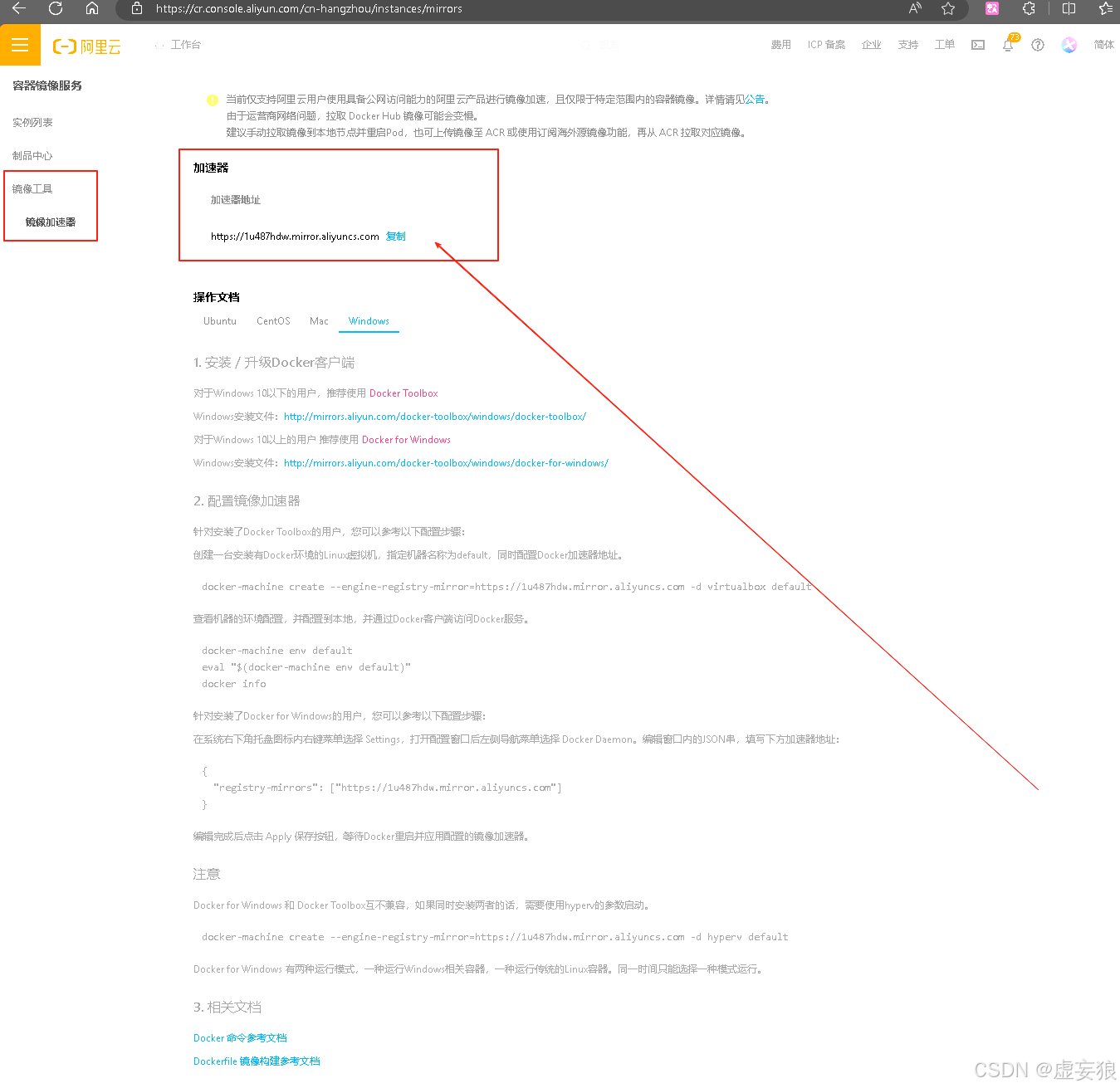Image resolution: width=1120 pixels, height=1088 pixels.
Task: Reload the page with the refresh icon
Action: click(x=56, y=8)
